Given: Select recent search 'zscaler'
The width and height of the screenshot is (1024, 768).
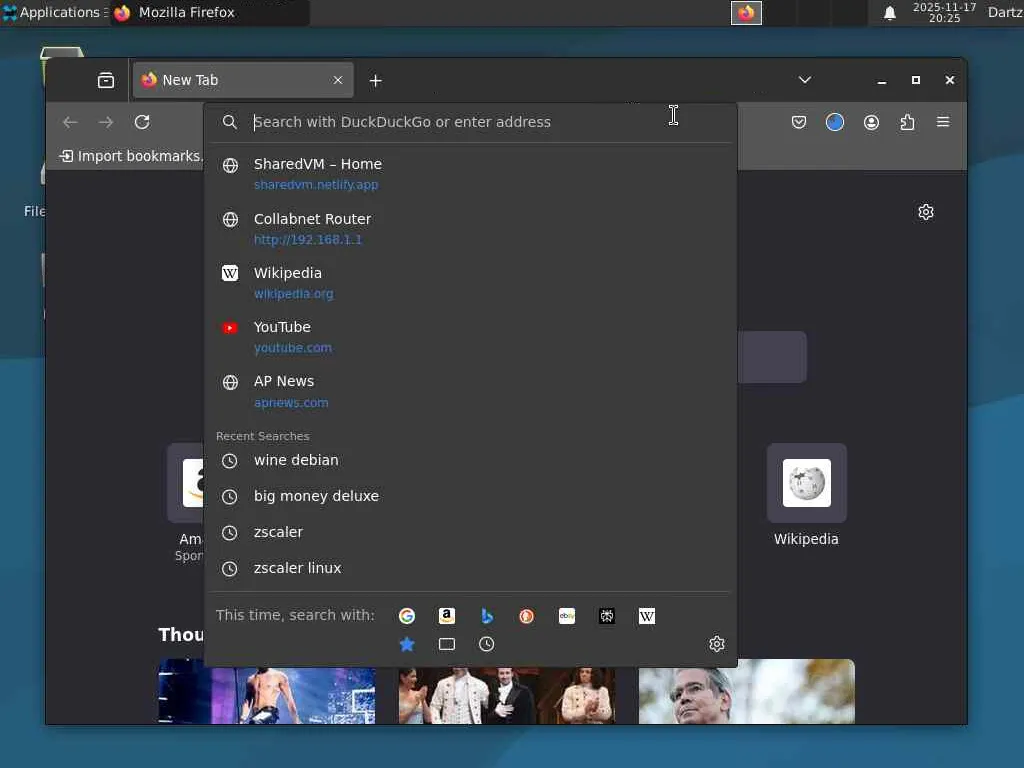Looking at the screenshot, I should coord(470,532).
